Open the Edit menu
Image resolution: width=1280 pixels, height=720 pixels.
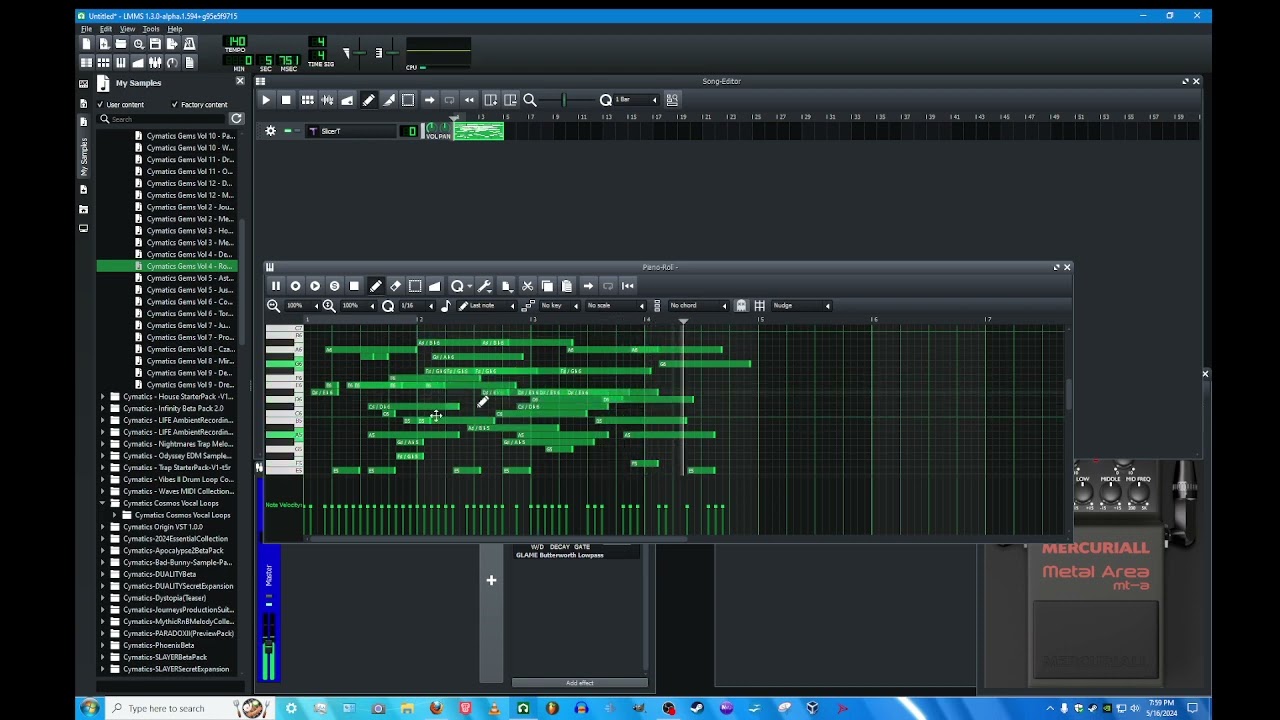(105, 29)
